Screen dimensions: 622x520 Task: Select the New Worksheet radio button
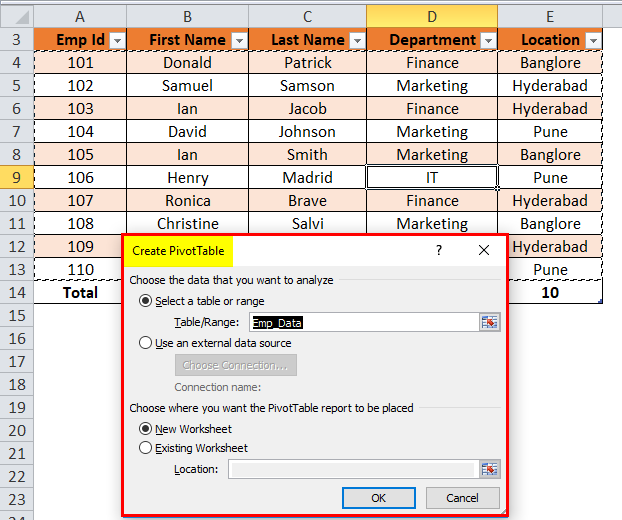146,428
